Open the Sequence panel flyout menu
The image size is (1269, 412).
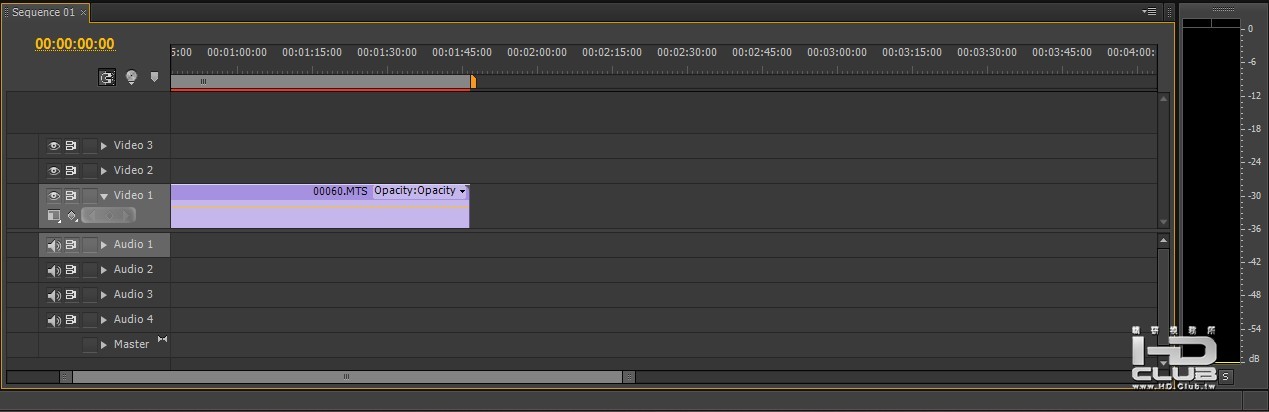tap(1149, 11)
